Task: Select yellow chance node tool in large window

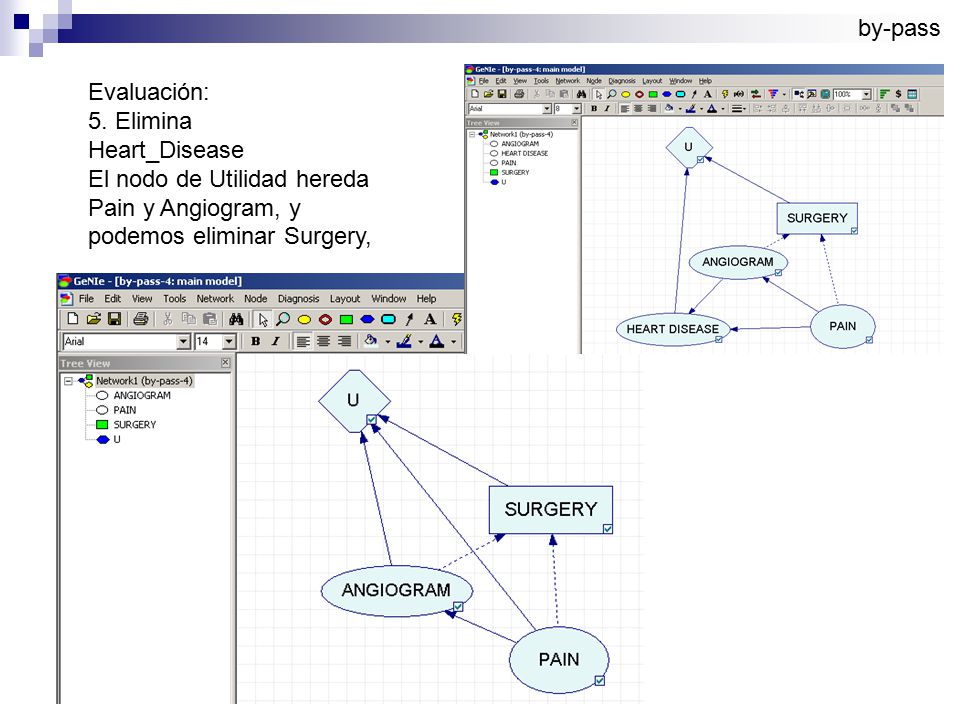Action: coord(304,320)
